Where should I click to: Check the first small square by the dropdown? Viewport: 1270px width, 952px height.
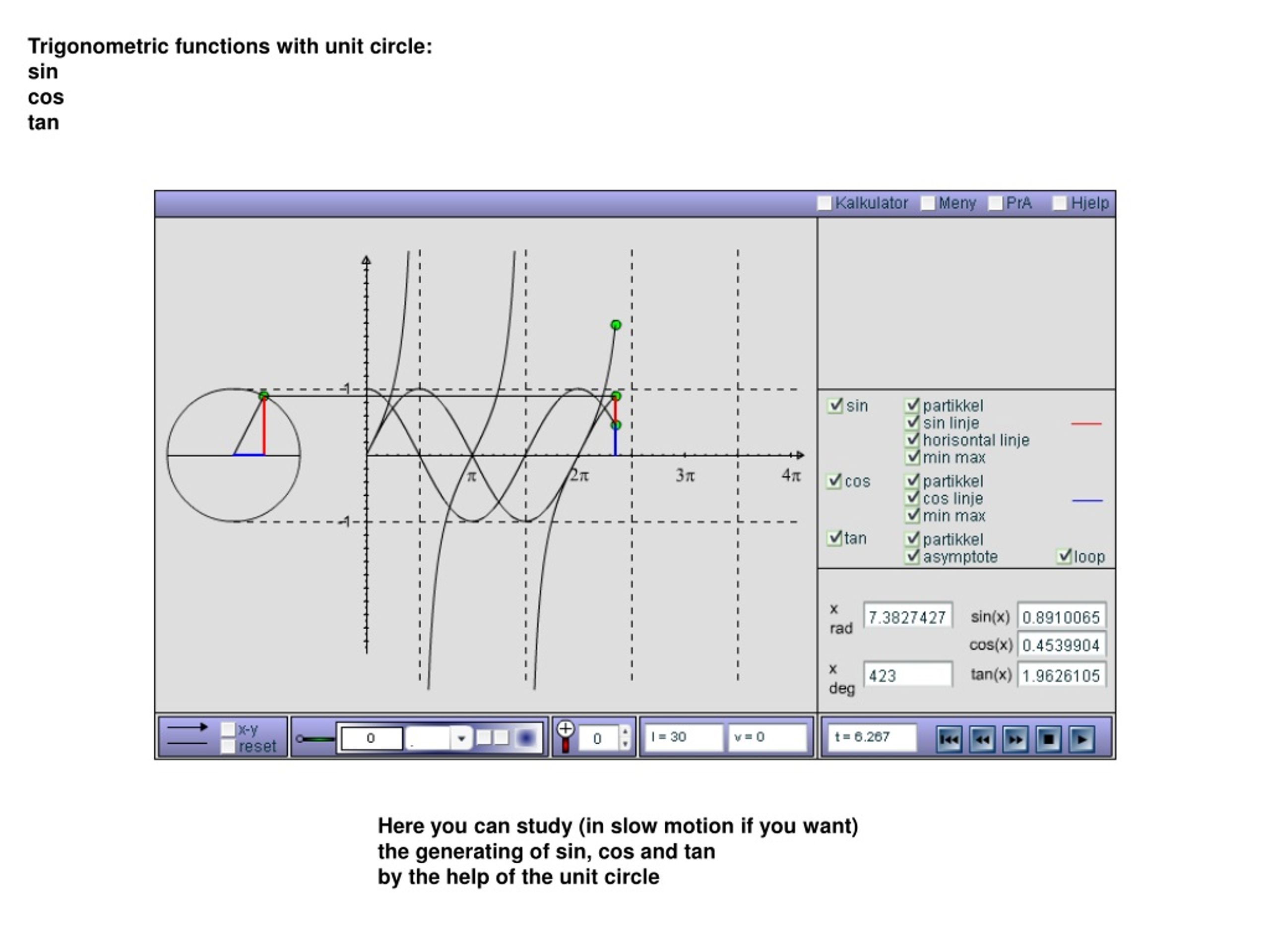(x=485, y=737)
